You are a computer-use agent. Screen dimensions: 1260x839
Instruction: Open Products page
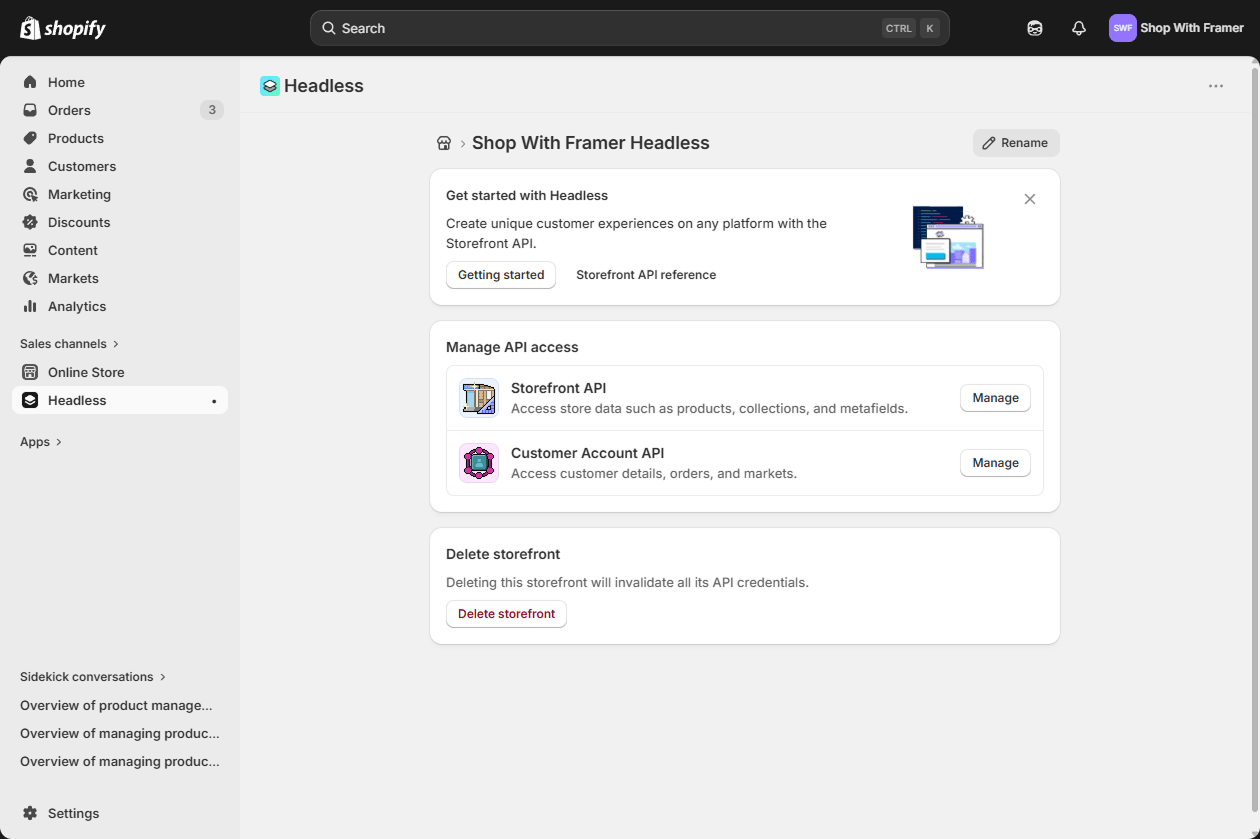(120, 138)
